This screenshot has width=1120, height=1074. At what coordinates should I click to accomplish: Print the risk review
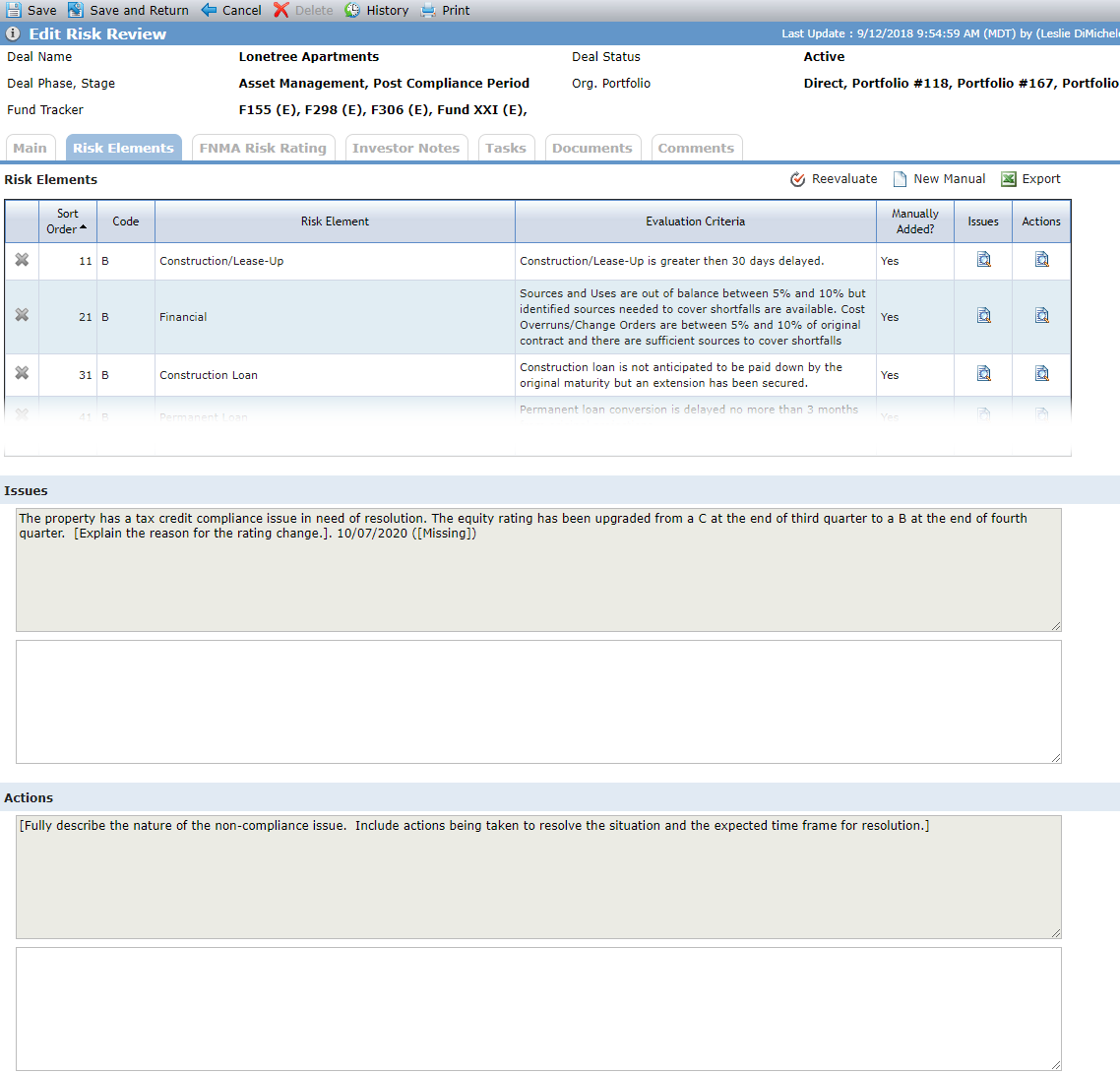(445, 10)
